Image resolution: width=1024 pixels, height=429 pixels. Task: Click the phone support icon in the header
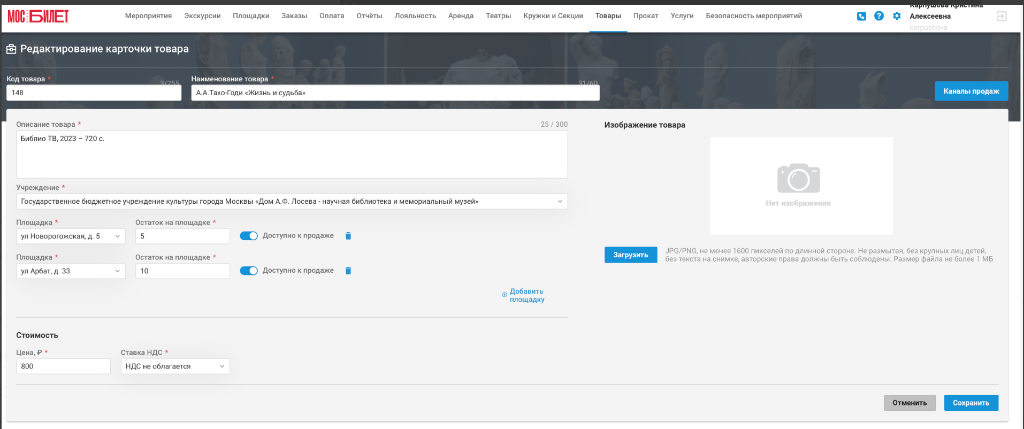[x=861, y=16]
